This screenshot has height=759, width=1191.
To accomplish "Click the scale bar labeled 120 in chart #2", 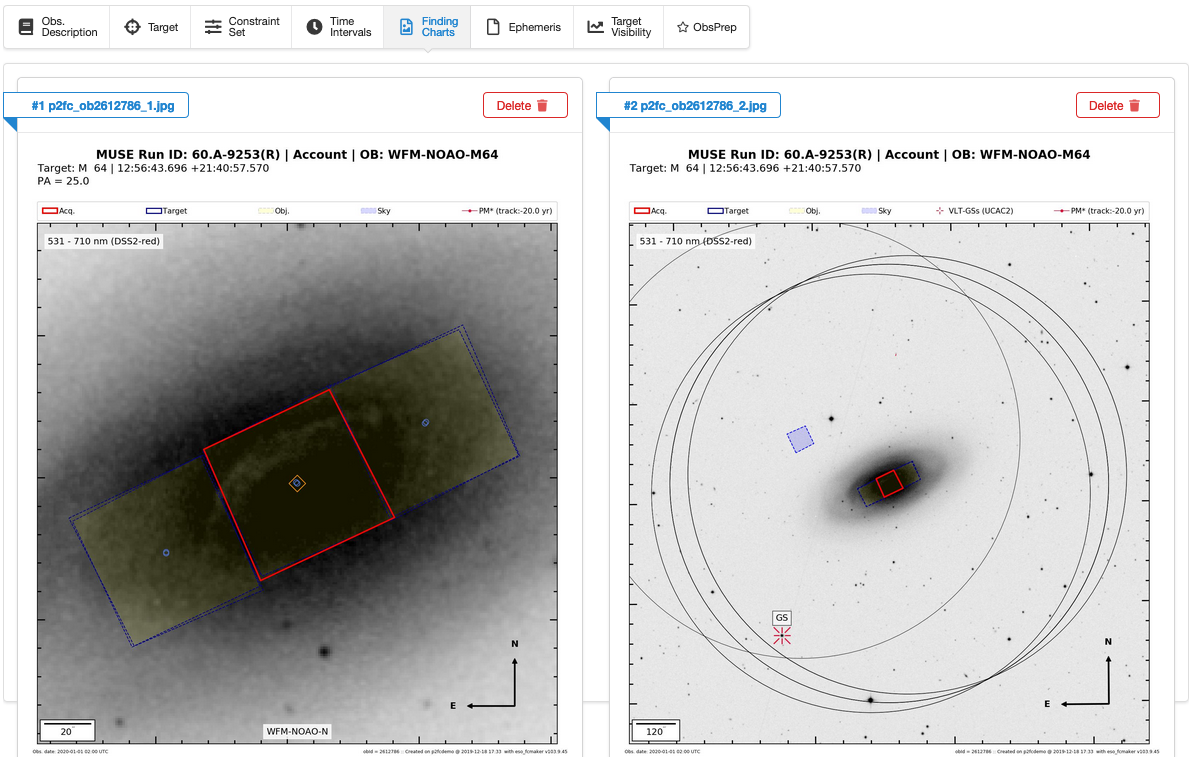I will pos(655,730).
